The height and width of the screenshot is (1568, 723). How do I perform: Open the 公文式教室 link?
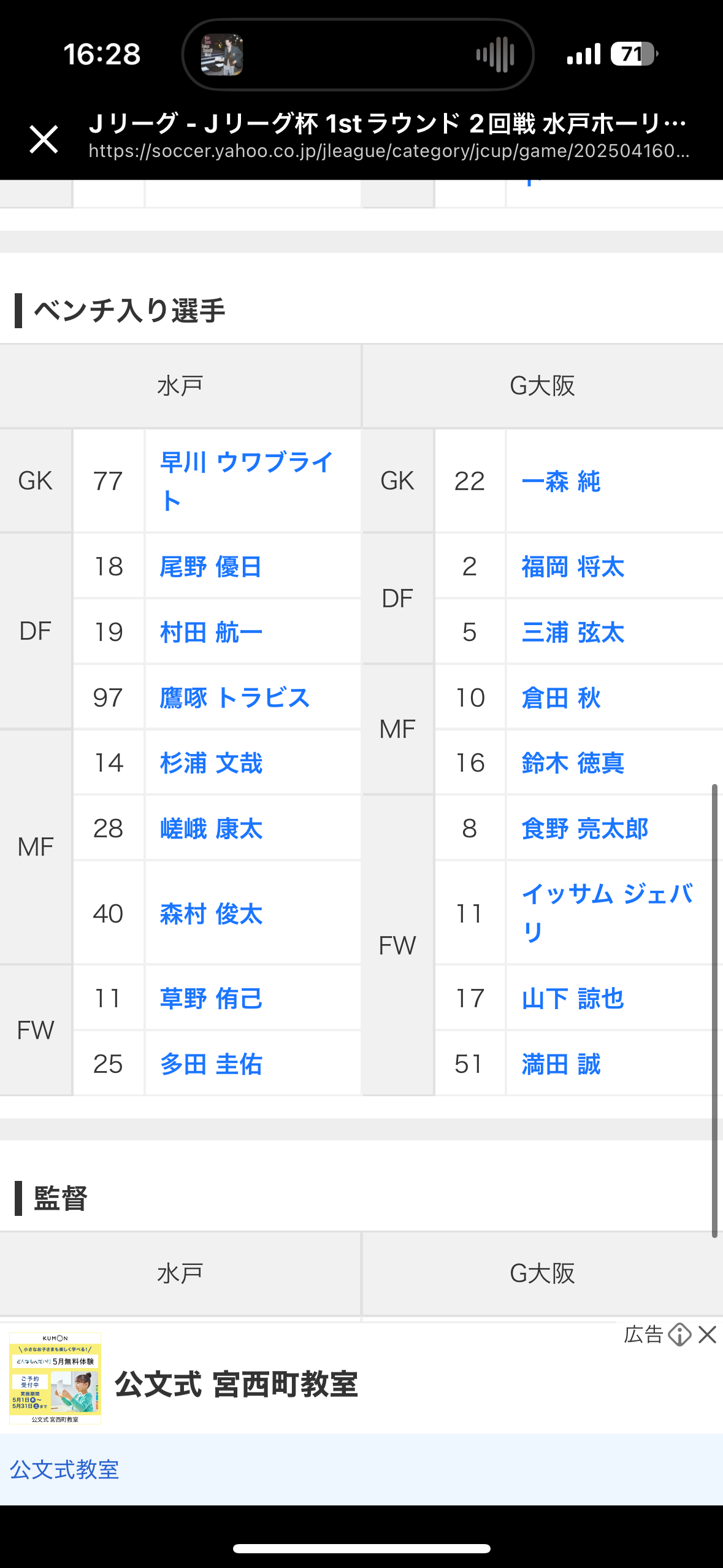[x=64, y=1470]
